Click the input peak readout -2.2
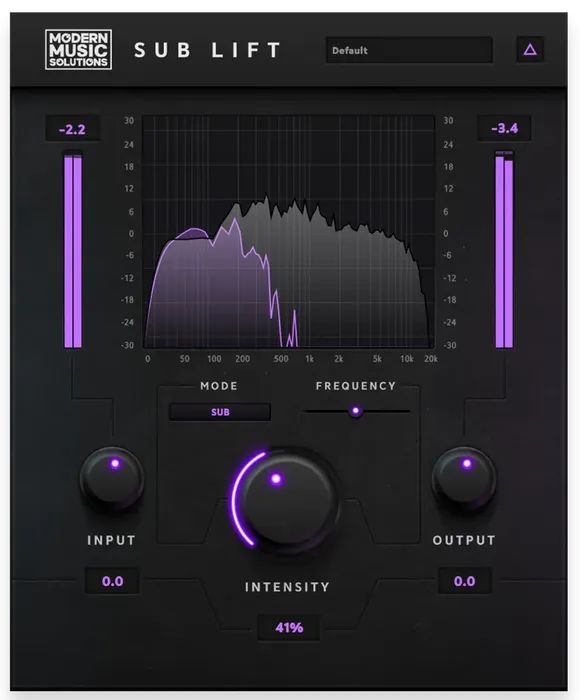 tap(72, 129)
